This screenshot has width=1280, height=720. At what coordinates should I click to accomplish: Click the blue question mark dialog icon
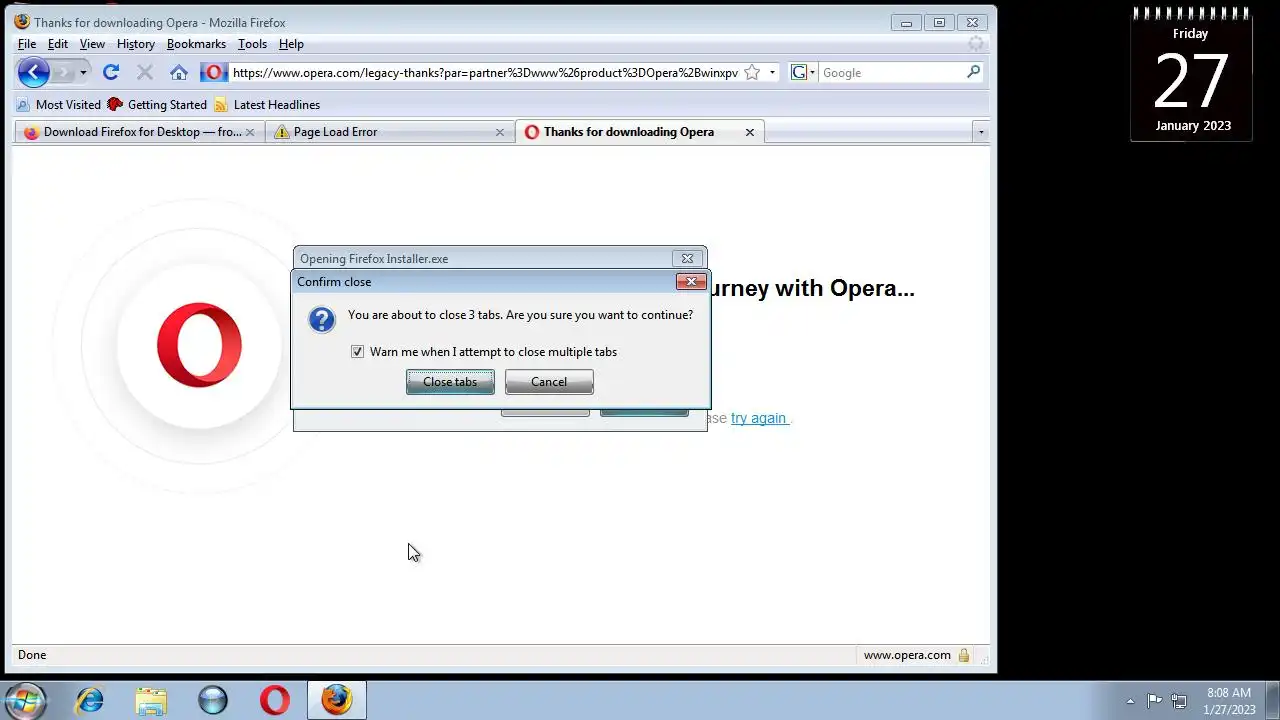[321, 319]
